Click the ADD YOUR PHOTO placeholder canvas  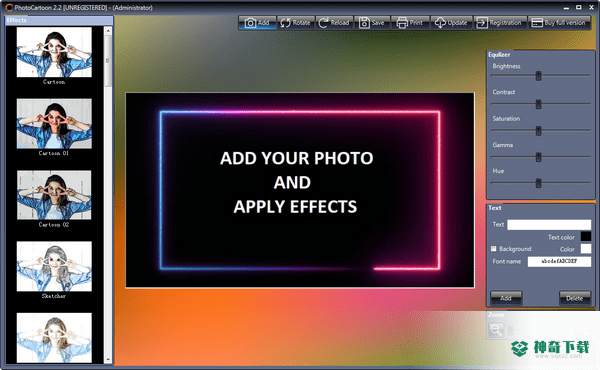click(x=300, y=190)
